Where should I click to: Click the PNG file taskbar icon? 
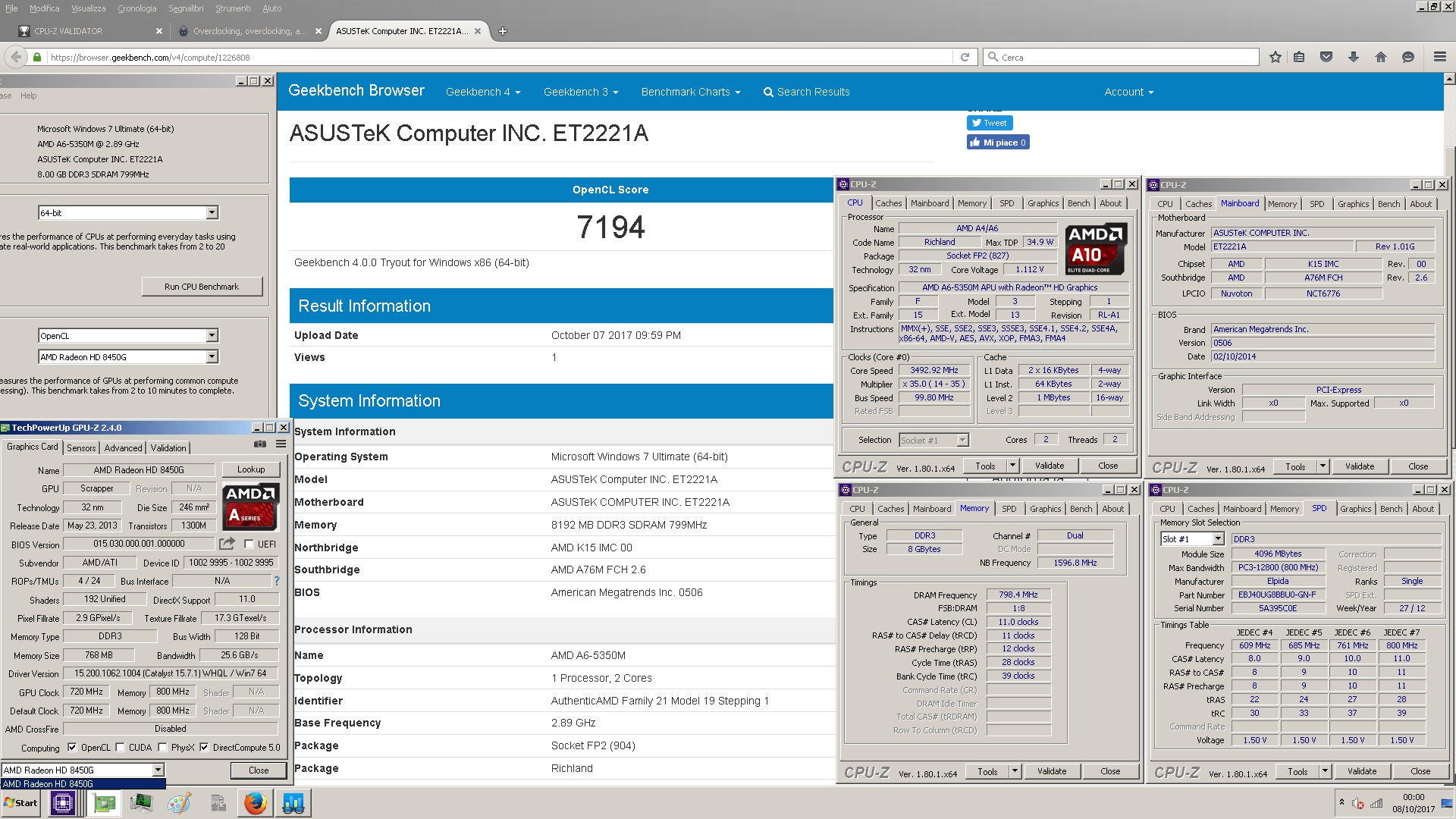(218, 802)
